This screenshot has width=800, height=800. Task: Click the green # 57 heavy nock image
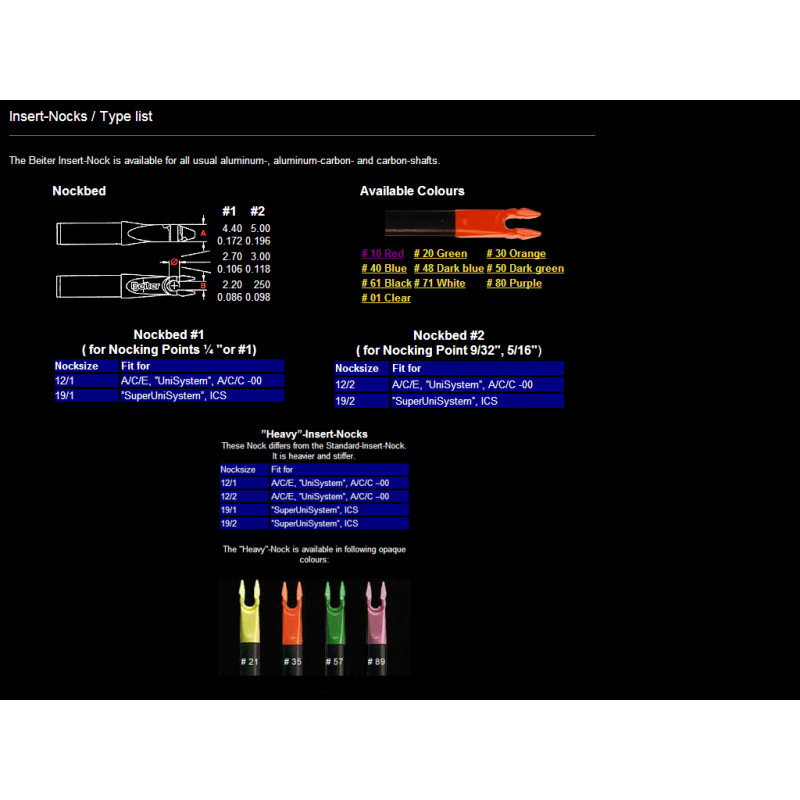[x=335, y=627]
